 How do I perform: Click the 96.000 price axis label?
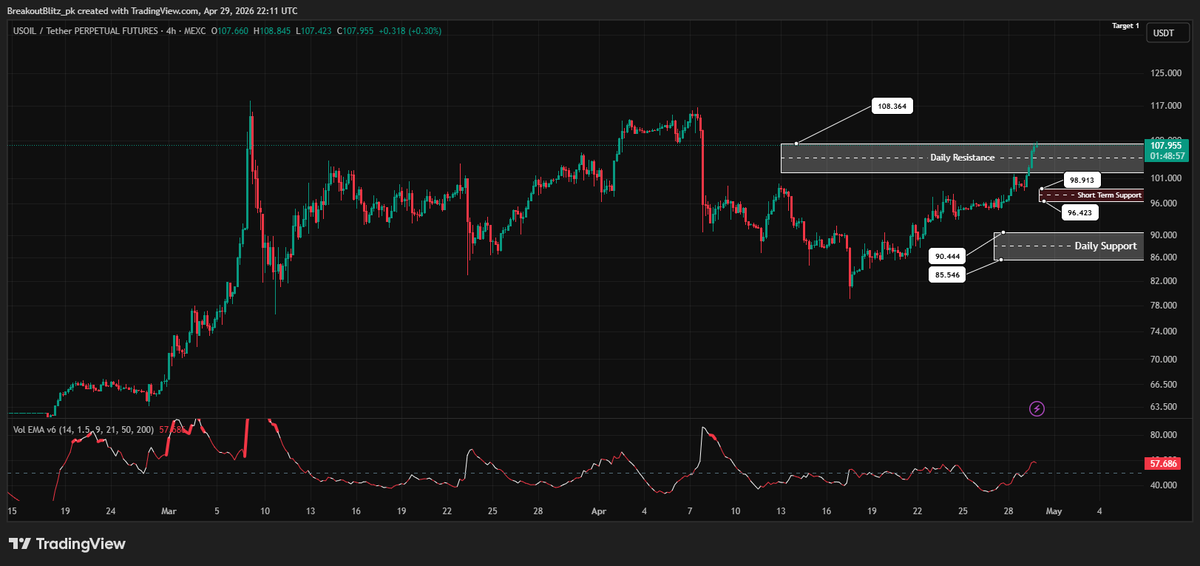(x=1164, y=202)
